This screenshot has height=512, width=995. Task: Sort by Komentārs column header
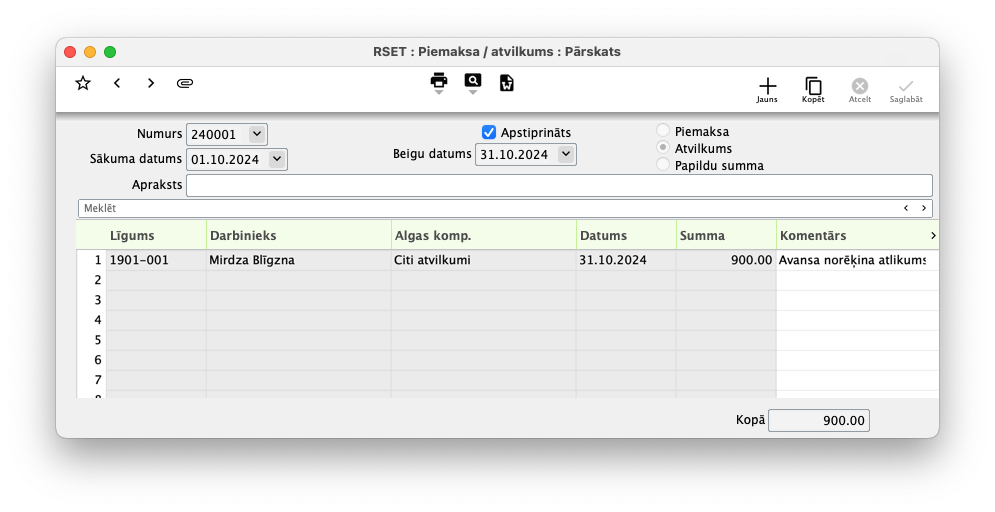852,235
